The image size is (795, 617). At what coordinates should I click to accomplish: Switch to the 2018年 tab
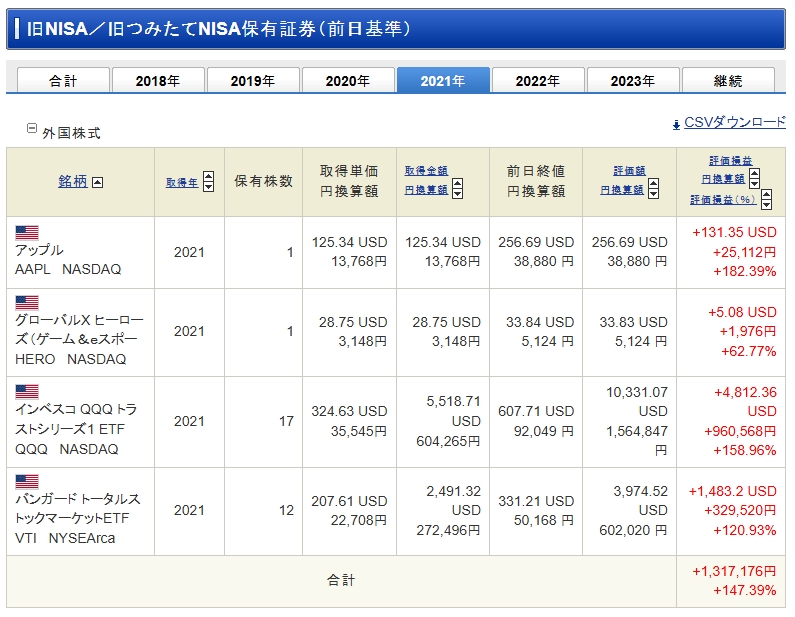[158, 81]
